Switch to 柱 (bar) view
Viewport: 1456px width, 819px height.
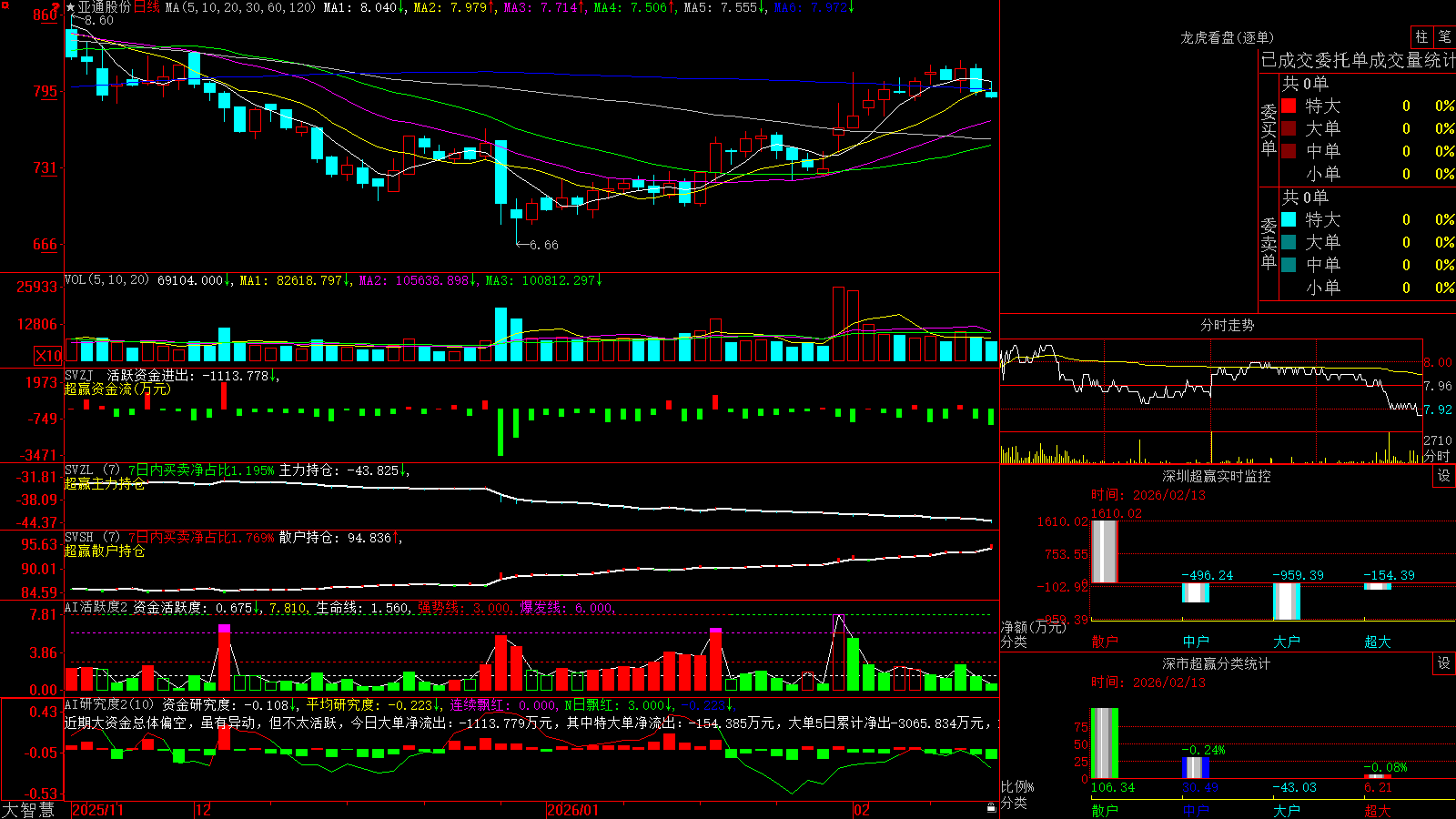1421,37
